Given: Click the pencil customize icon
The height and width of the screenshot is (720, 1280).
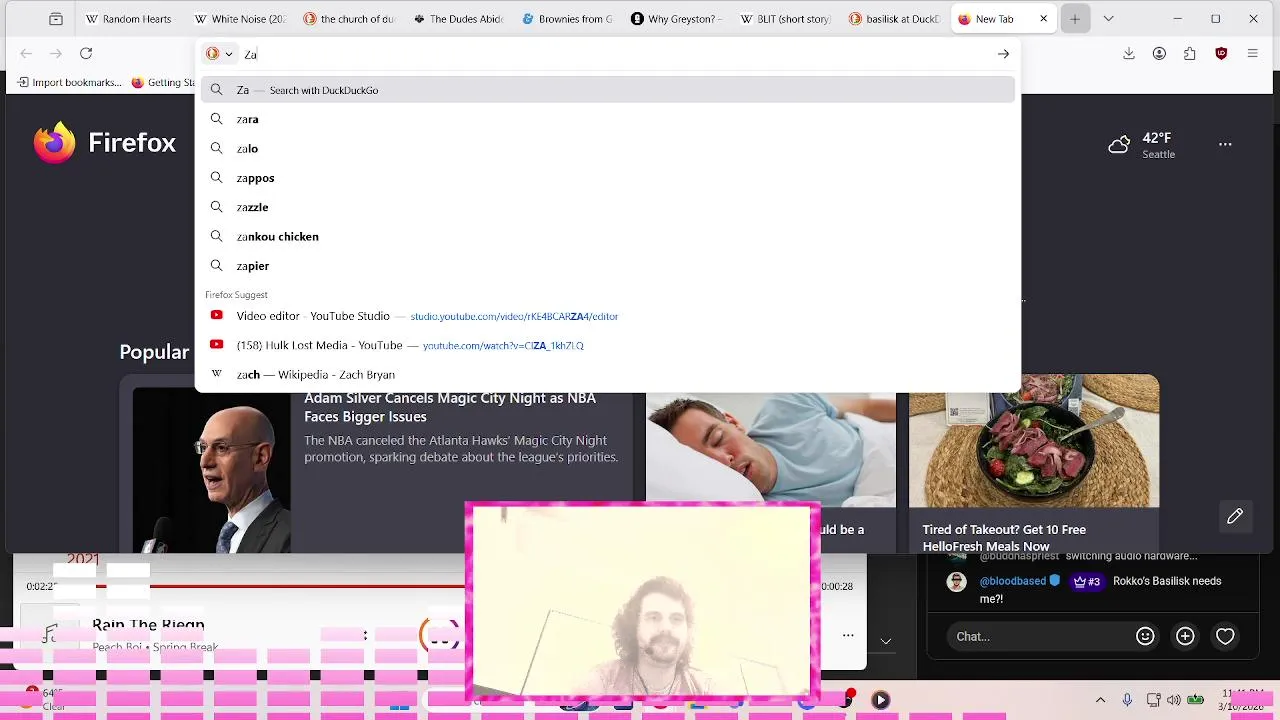Looking at the screenshot, I should coord(1235,516).
